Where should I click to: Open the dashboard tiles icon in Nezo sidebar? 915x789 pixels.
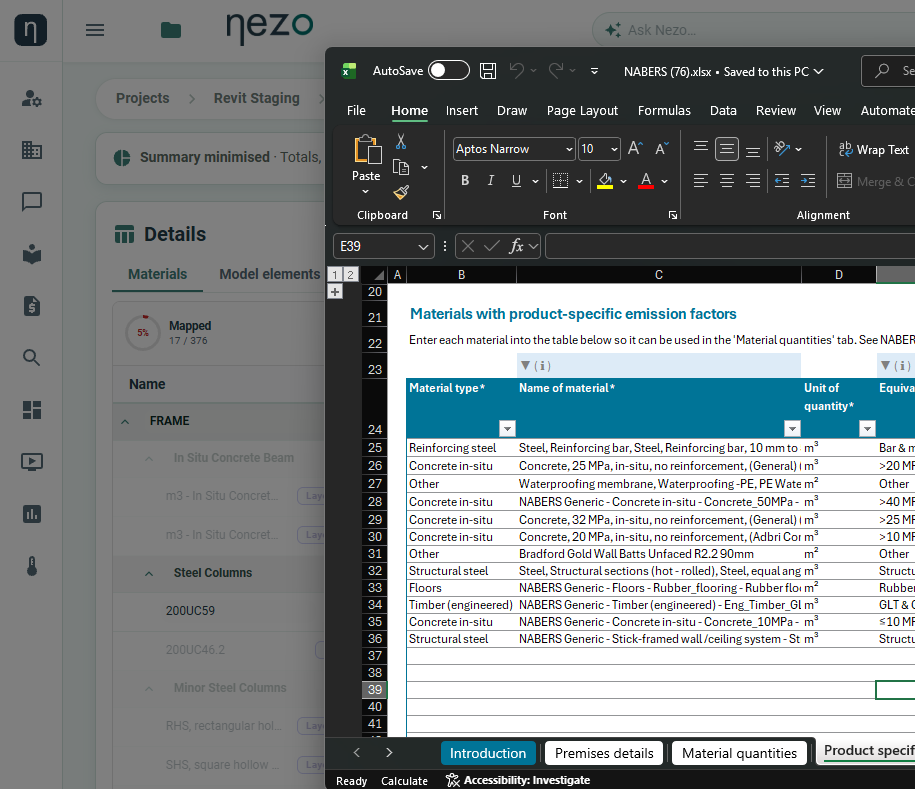coord(32,410)
